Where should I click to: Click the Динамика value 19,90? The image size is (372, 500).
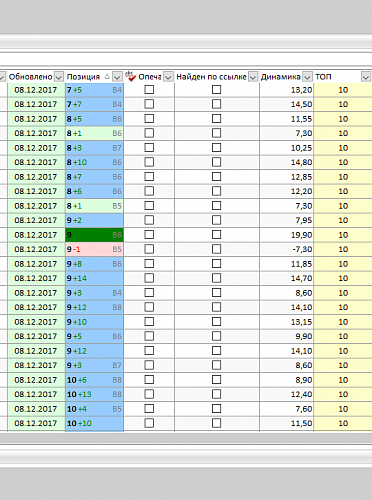point(301,235)
